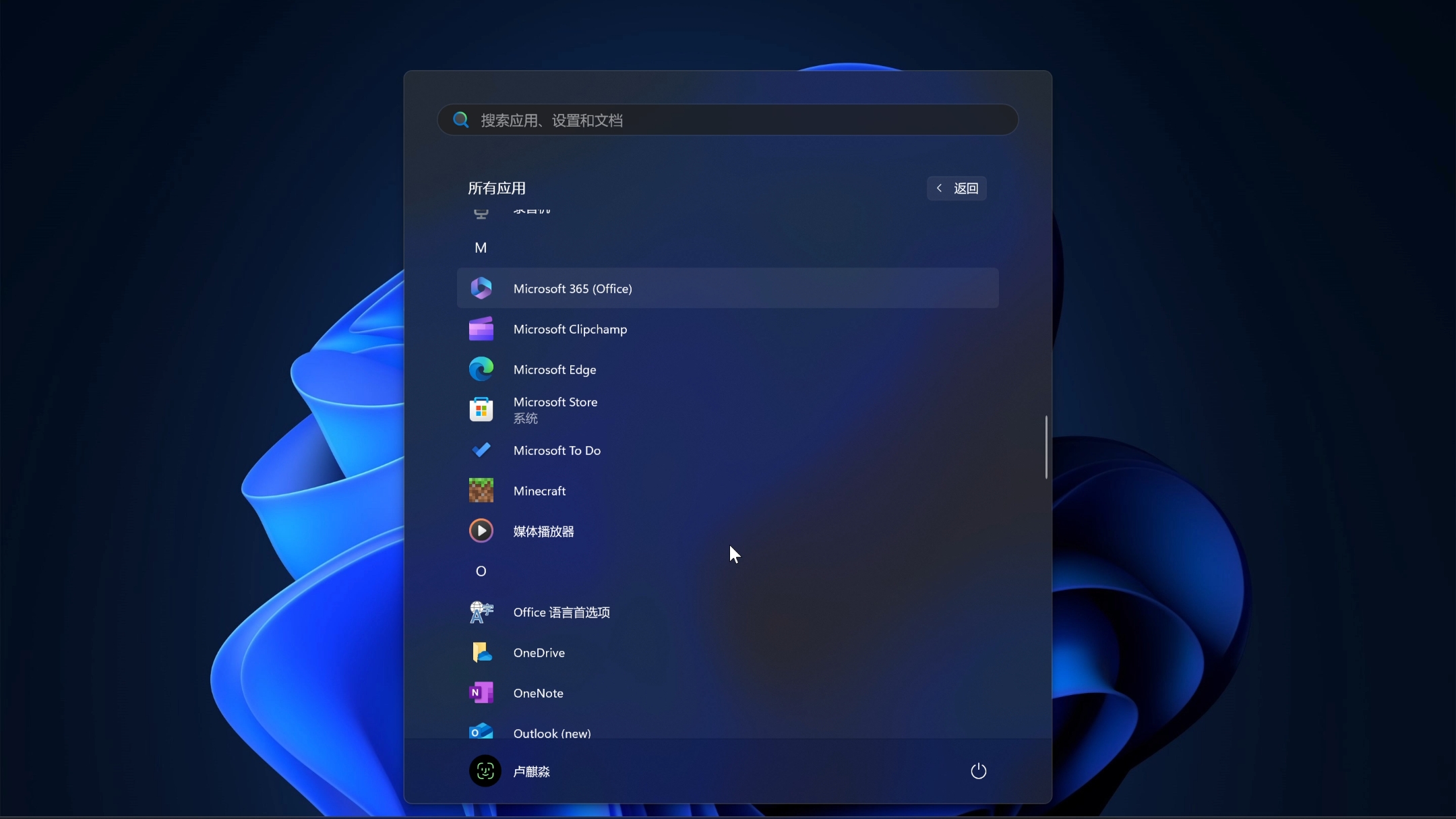The width and height of the screenshot is (1456, 819).
Task: Select the OneDrive label
Action: 539,653
